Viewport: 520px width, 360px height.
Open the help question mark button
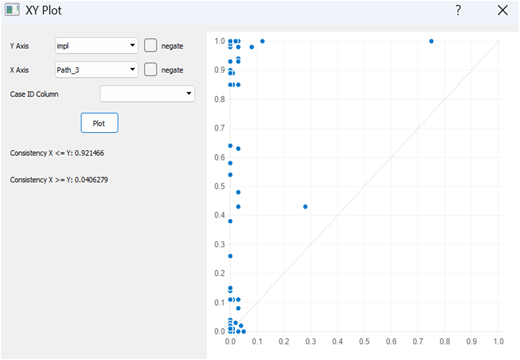click(458, 10)
